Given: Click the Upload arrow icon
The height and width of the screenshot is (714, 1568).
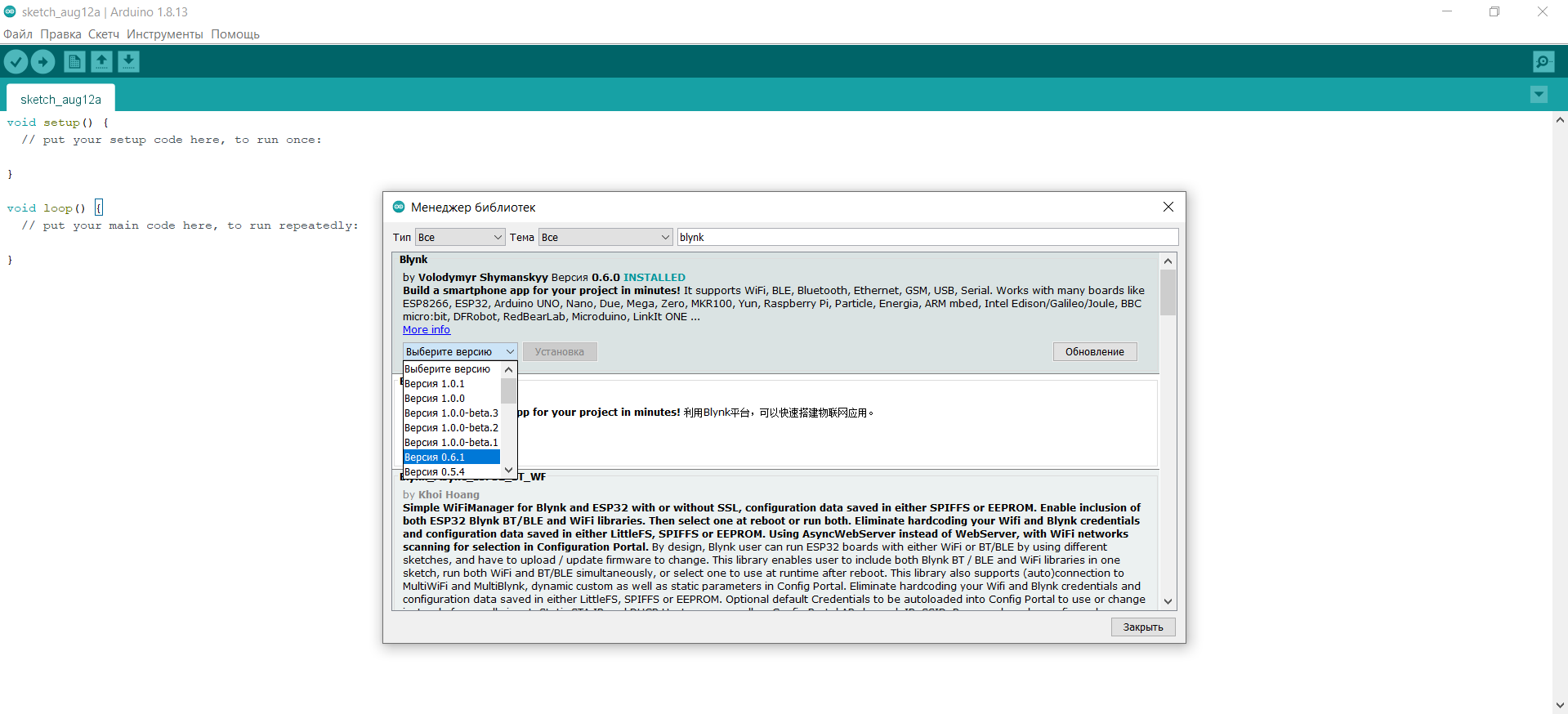Looking at the screenshot, I should [42, 61].
